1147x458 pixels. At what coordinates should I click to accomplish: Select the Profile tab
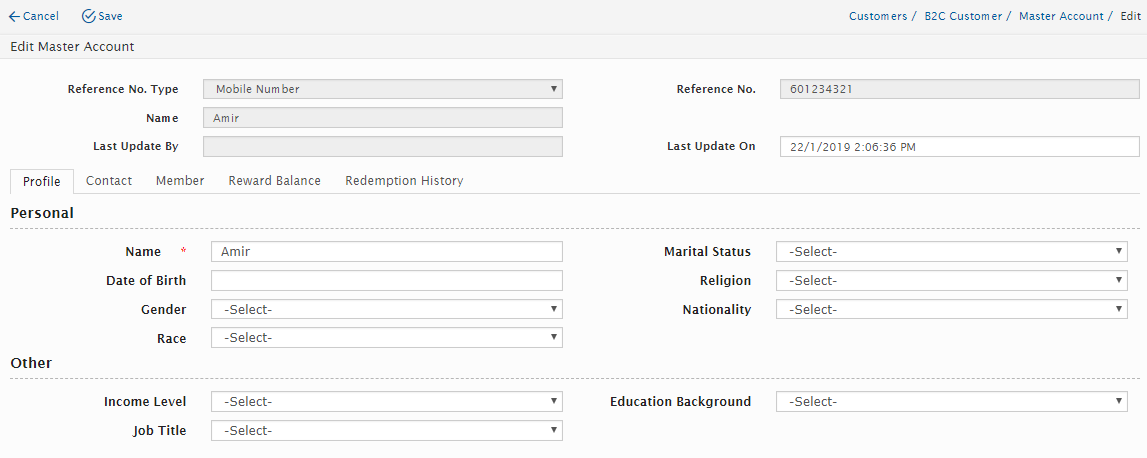click(42, 182)
